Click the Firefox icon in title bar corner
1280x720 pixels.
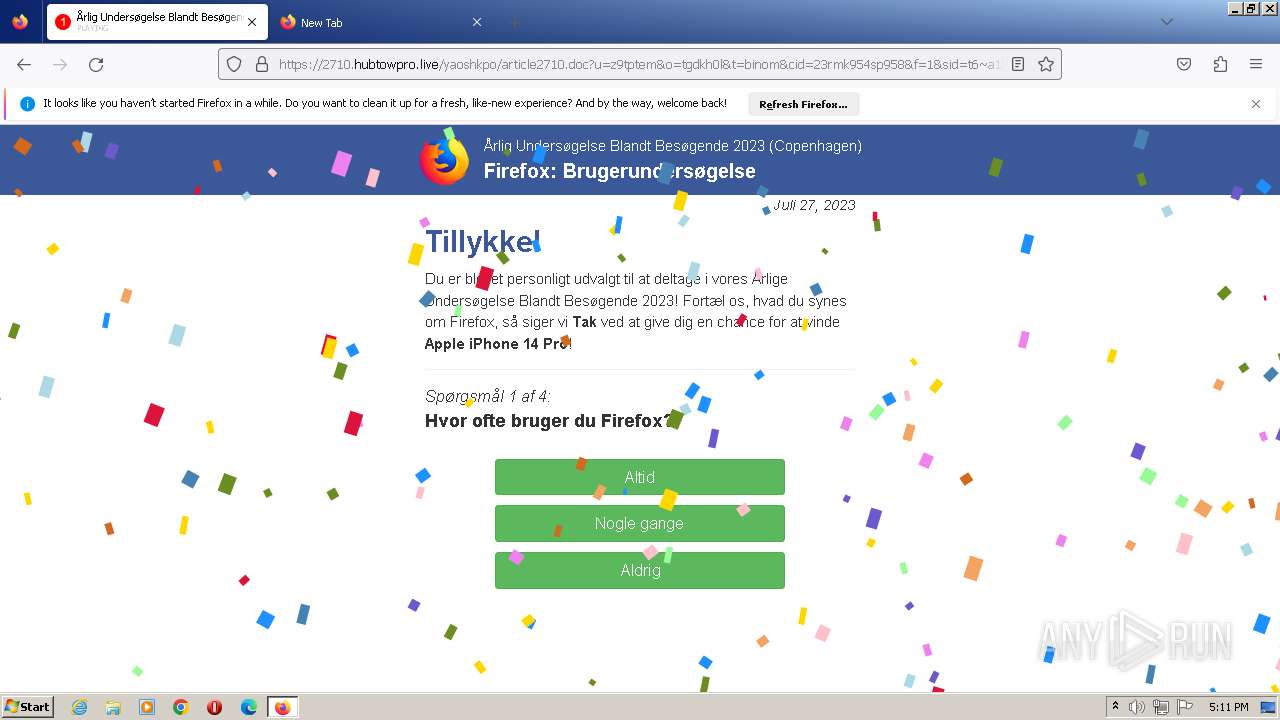point(20,22)
